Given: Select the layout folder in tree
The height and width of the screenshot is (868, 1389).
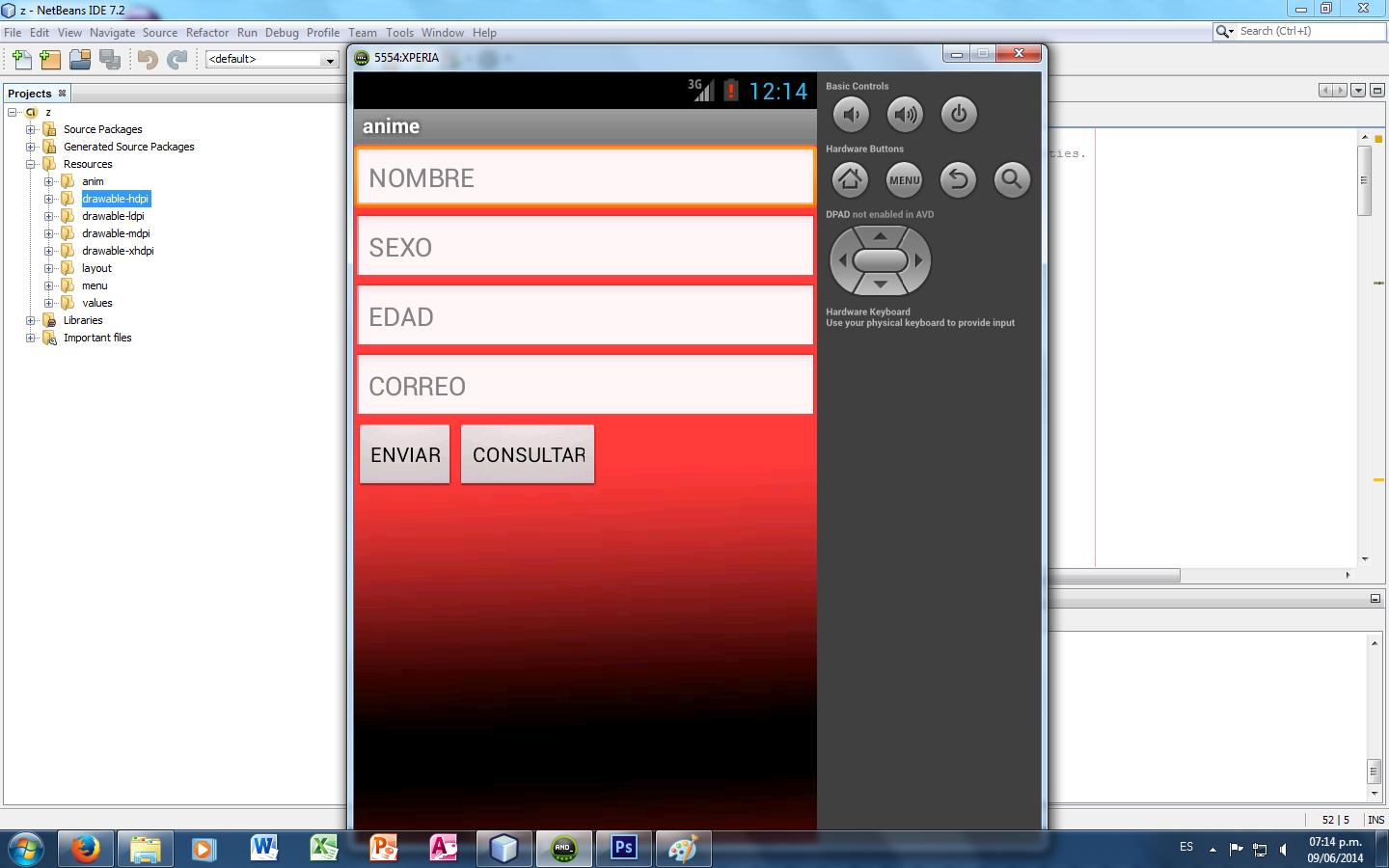Looking at the screenshot, I should (x=96, y=268).
